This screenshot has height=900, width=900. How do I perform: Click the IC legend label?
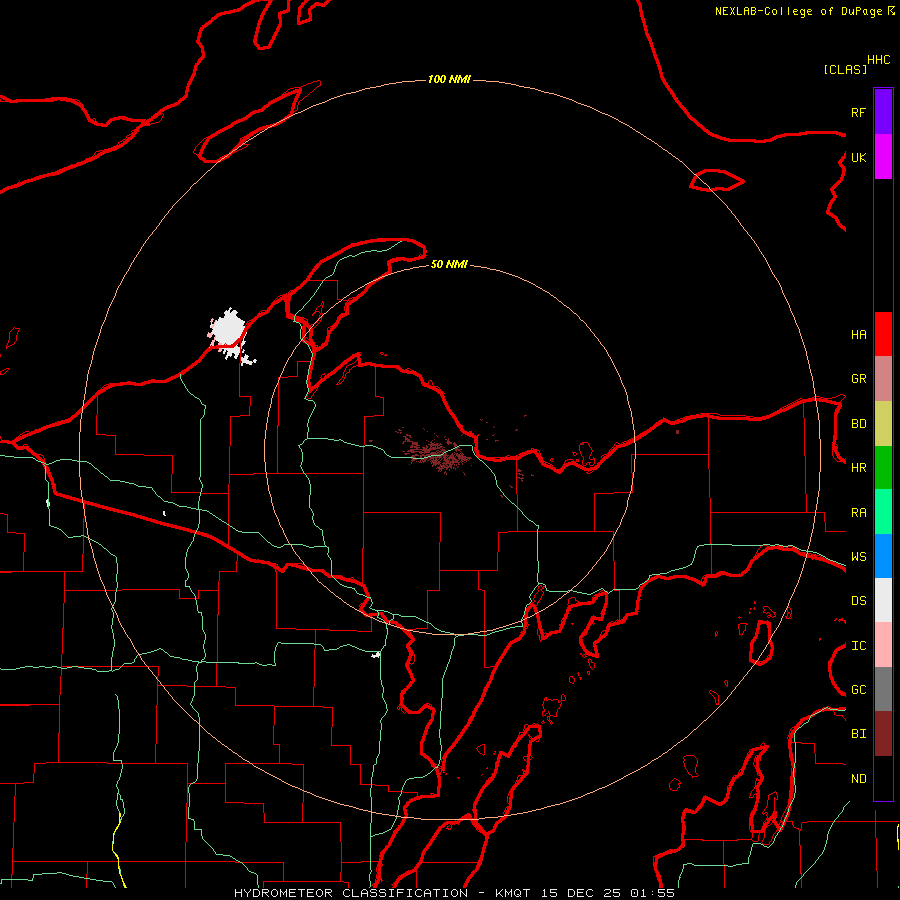(x=858, y=646)
